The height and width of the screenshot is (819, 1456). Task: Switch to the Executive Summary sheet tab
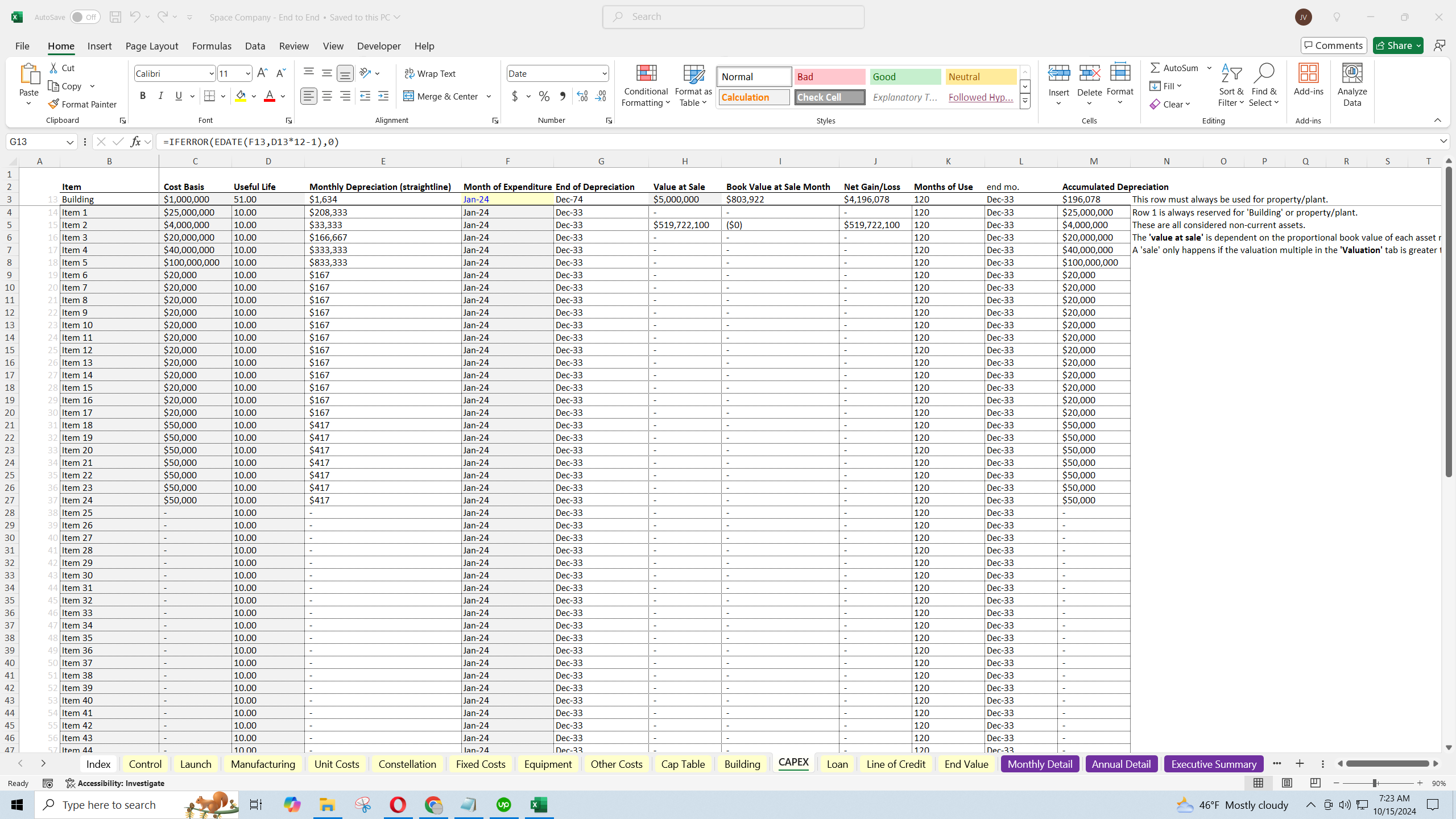(1214, 764)
